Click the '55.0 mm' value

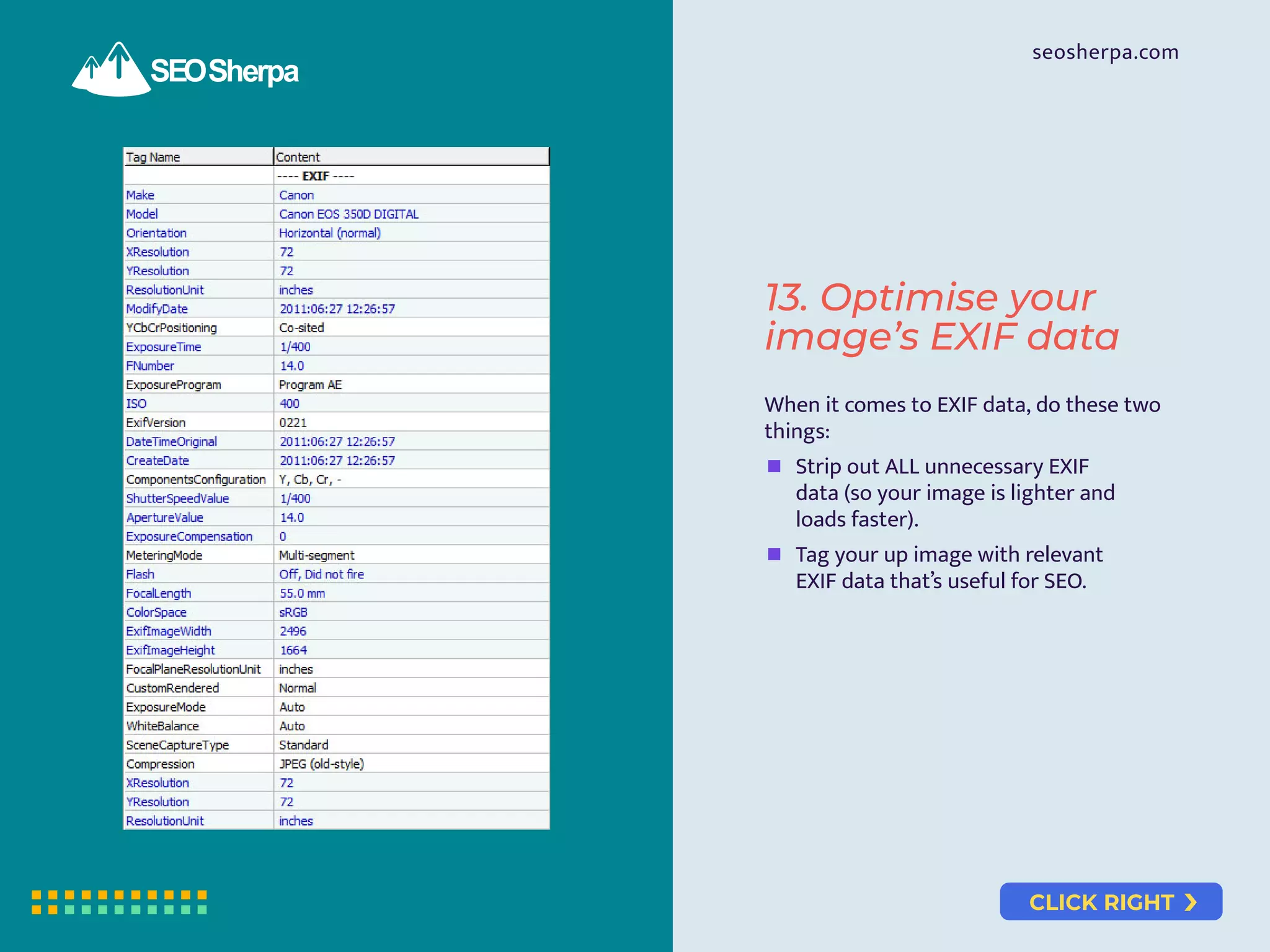[302, 594]
